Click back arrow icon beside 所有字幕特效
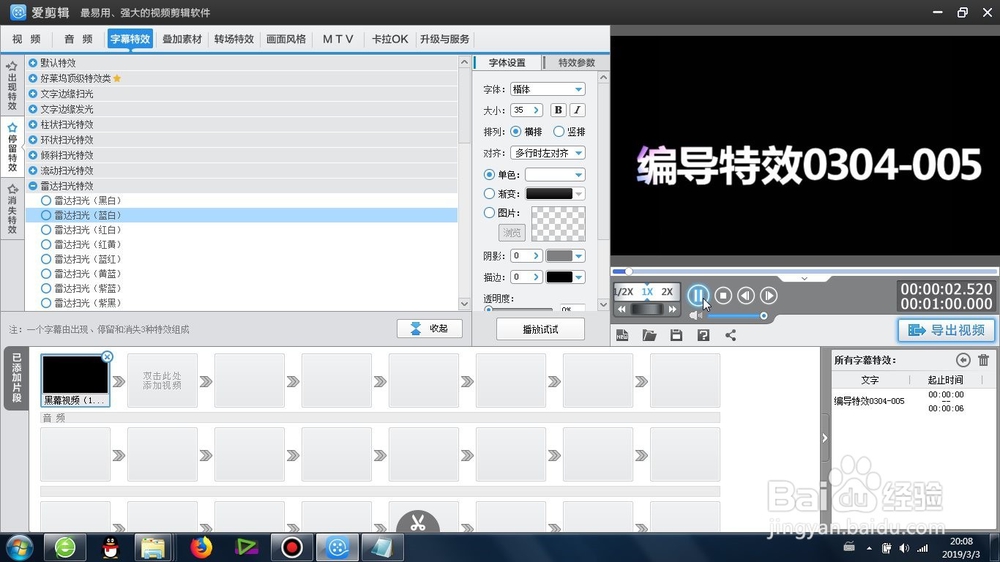Image resolution: width=1000 pixels, height=562 pixels. click(x=963, y=360)
